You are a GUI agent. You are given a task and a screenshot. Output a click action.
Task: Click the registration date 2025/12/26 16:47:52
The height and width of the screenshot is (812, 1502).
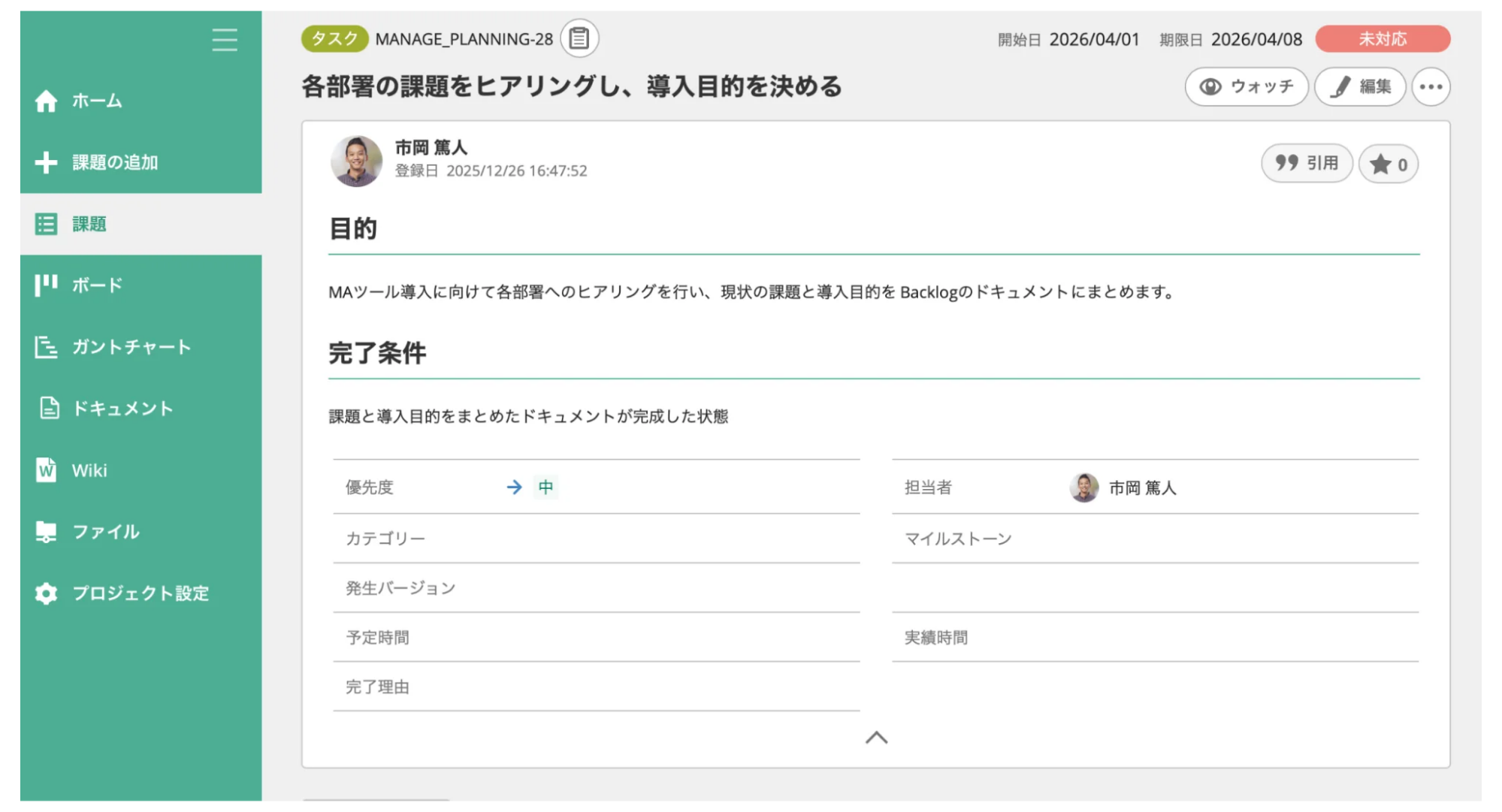click(x=516, y=171)
